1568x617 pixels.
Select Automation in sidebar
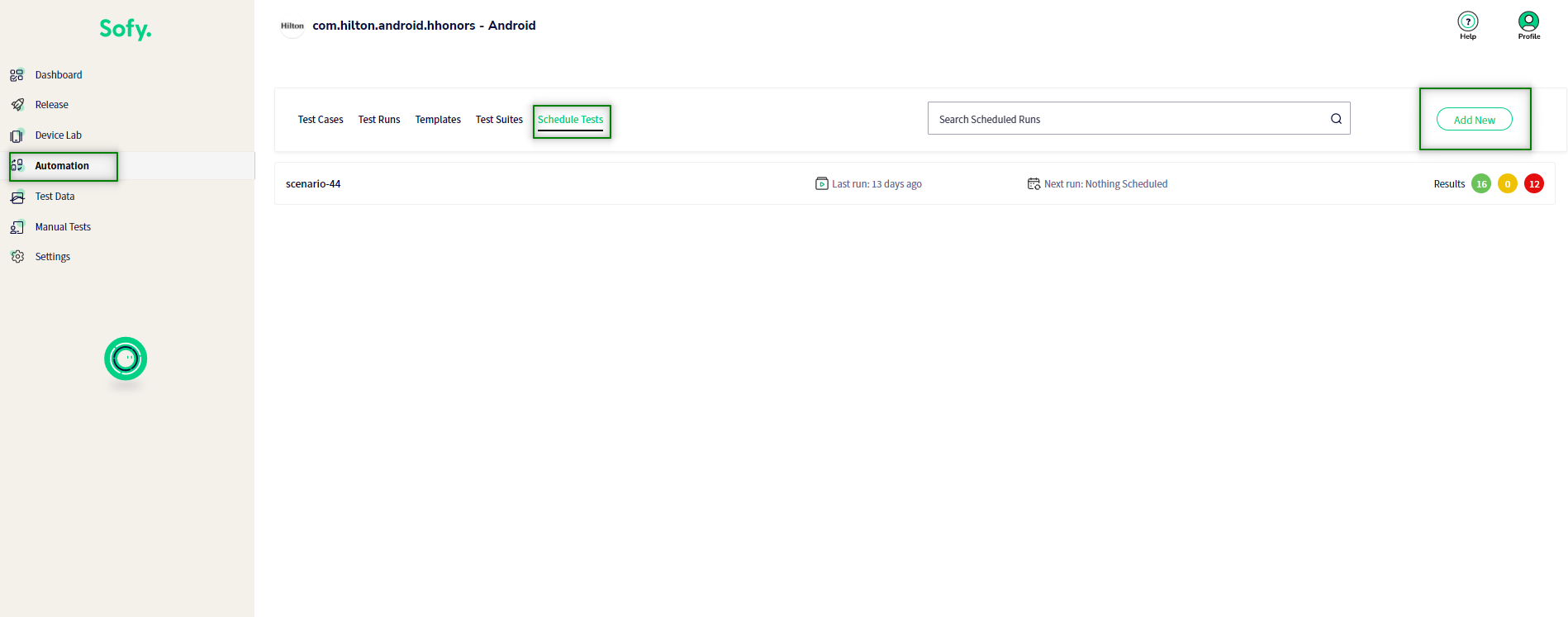tap(62, 166)
